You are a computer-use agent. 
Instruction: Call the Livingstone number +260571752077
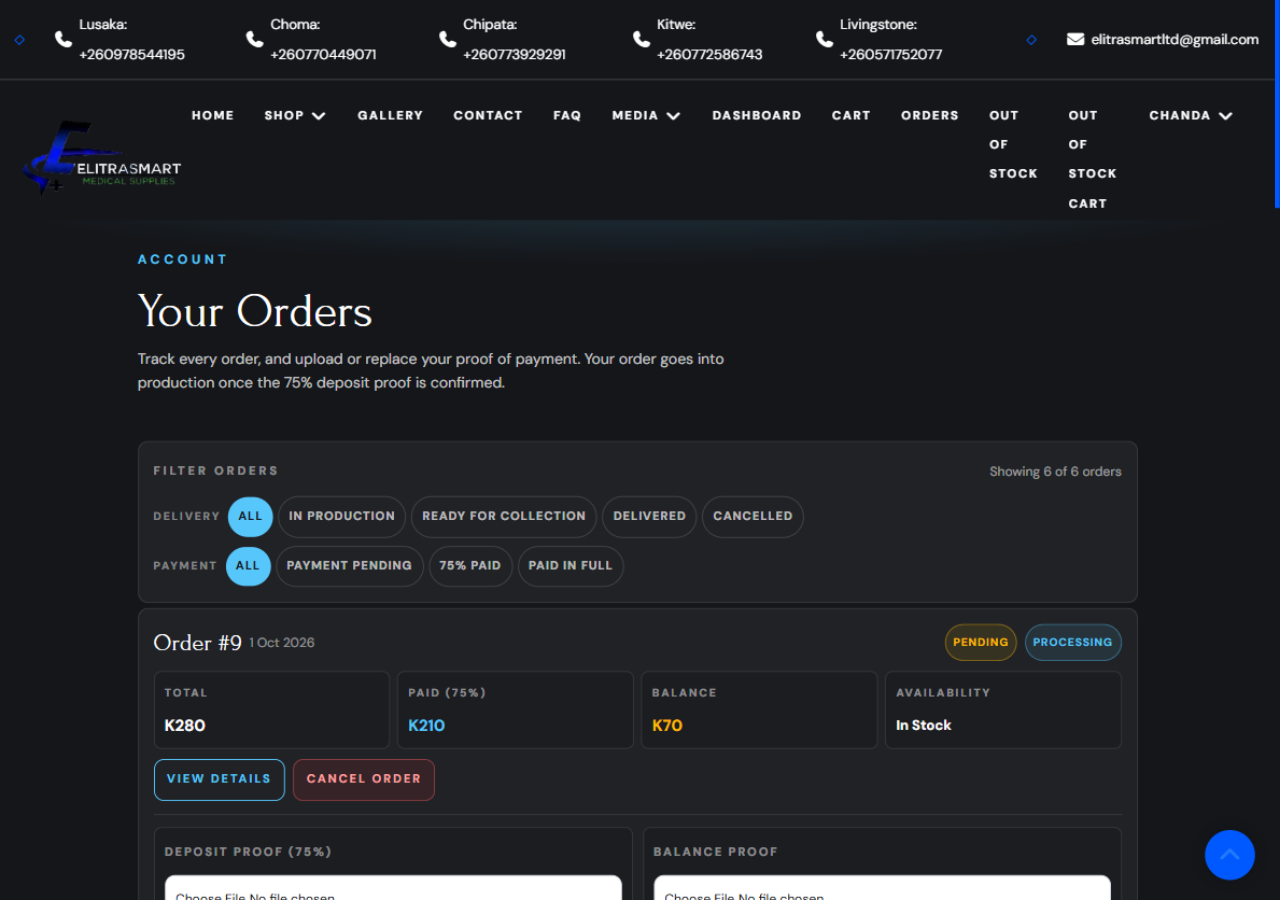click(x=891, y=54)
